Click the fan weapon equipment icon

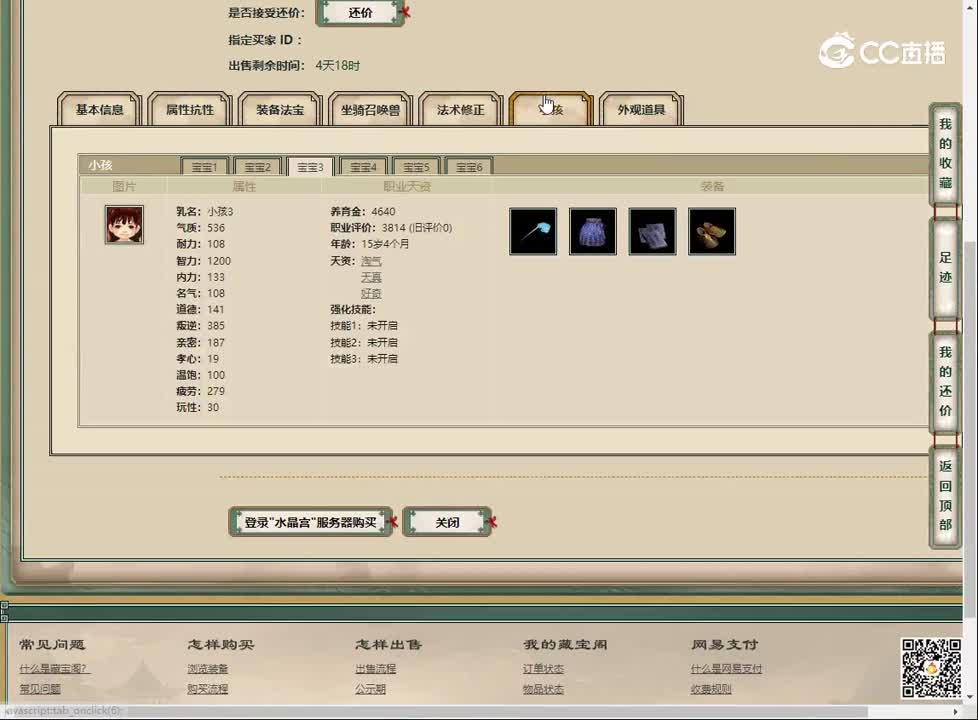pyautogui.click(x=533, y=231)
